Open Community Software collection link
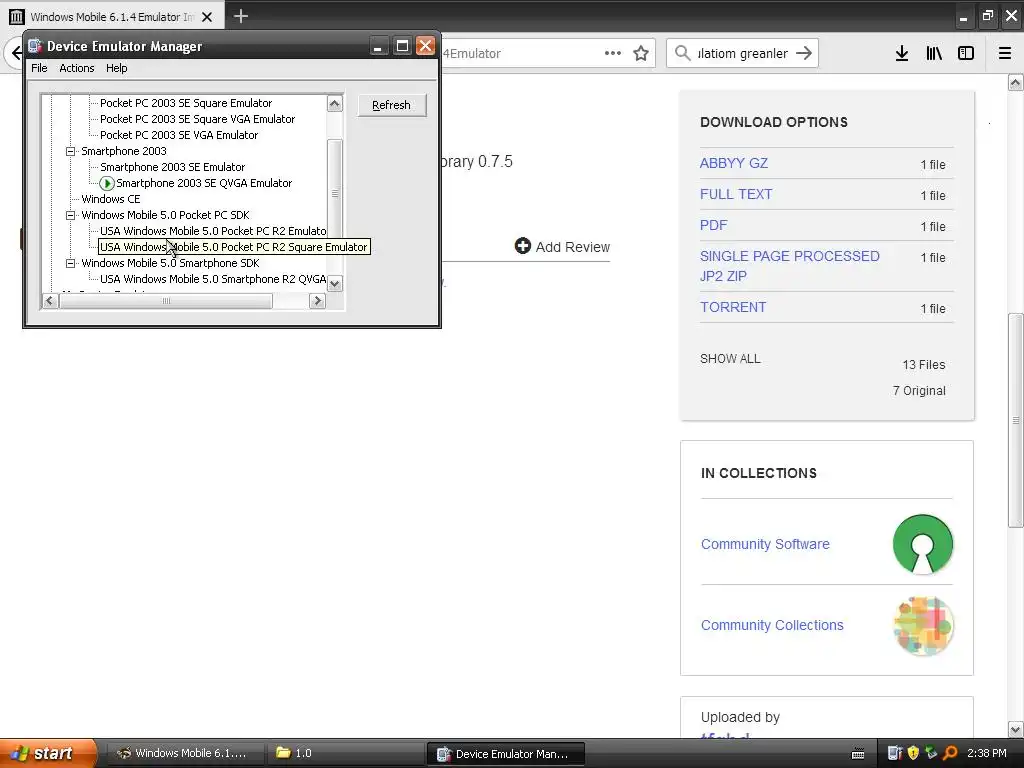 tap(765, 544)
